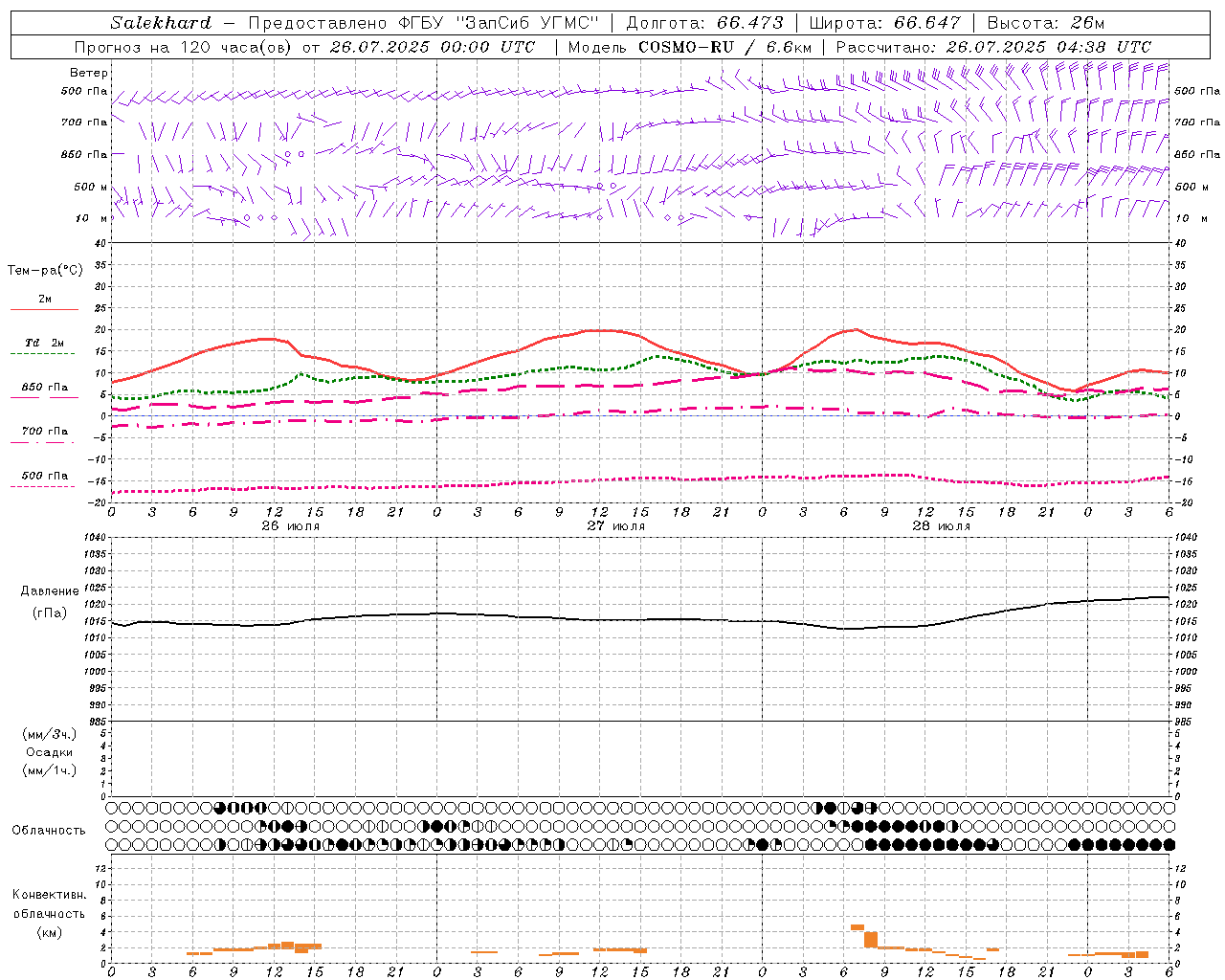Click the '(мм/1ч.)' precipitation unit label
Screen dimensions: 1225x980
pyautogui.click(x=49, y=770)
